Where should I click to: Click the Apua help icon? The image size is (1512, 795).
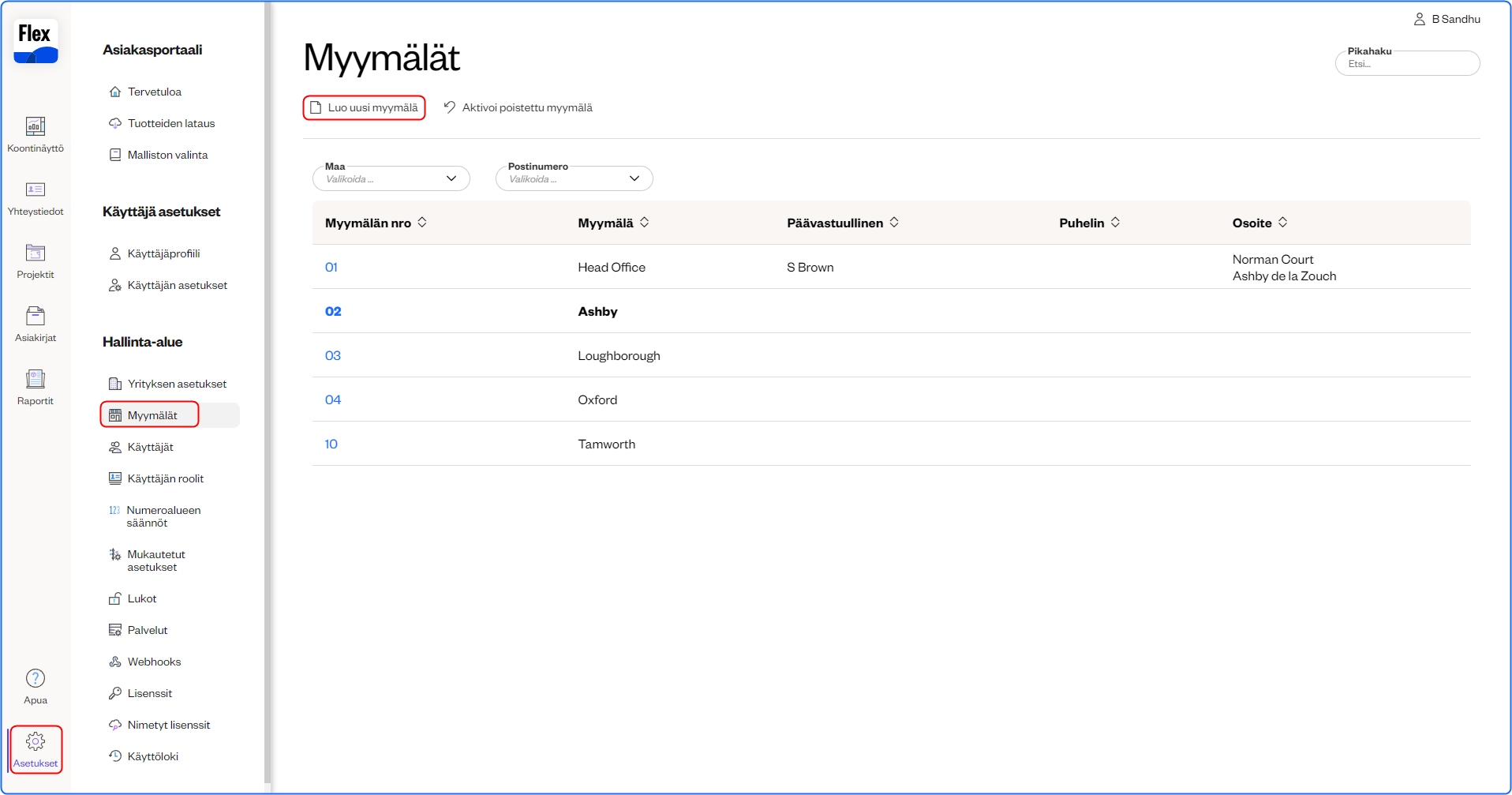point(36,679)
